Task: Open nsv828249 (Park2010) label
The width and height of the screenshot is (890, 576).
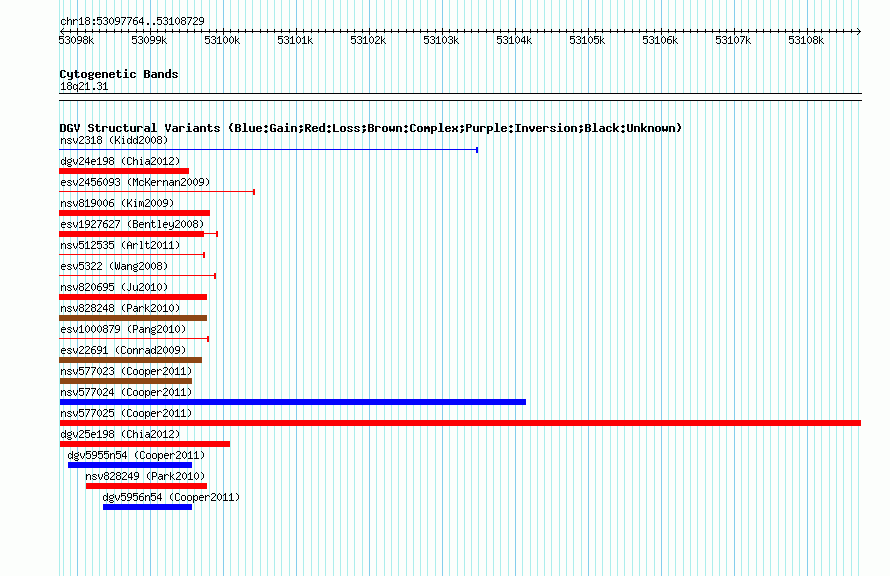Action: (145, 476)
